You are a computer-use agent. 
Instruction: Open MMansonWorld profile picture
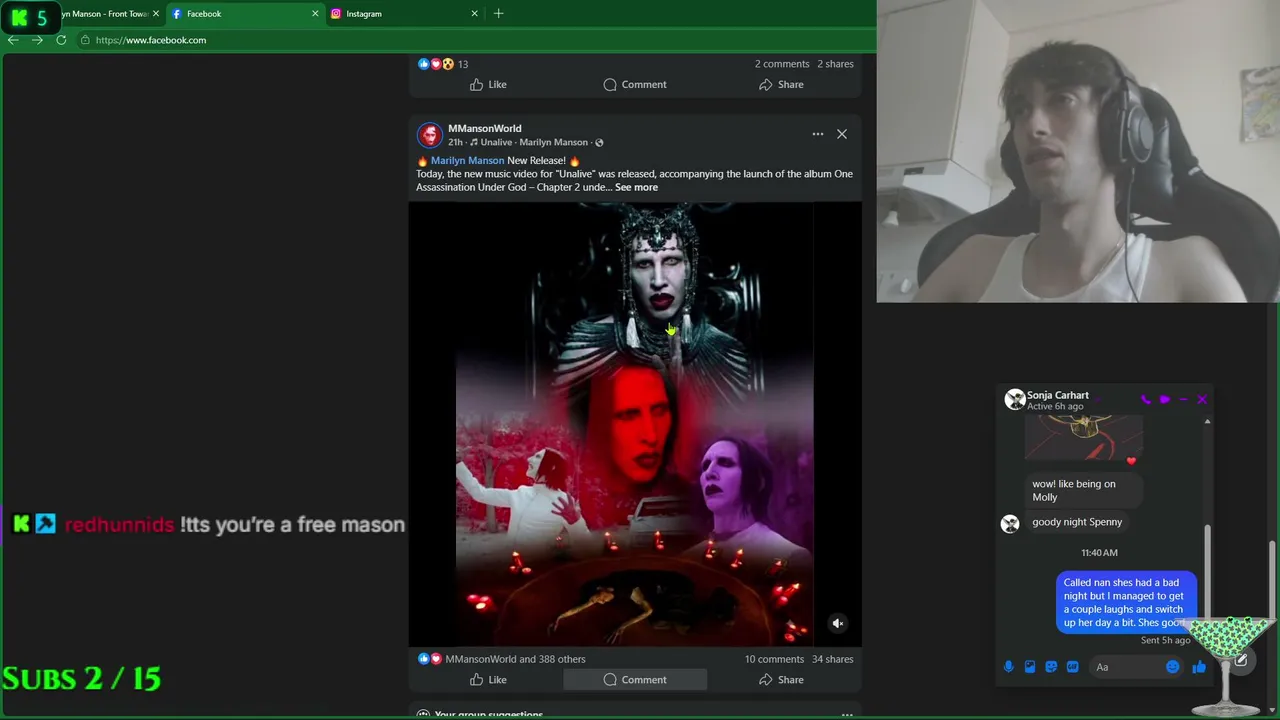pos(429,135)
